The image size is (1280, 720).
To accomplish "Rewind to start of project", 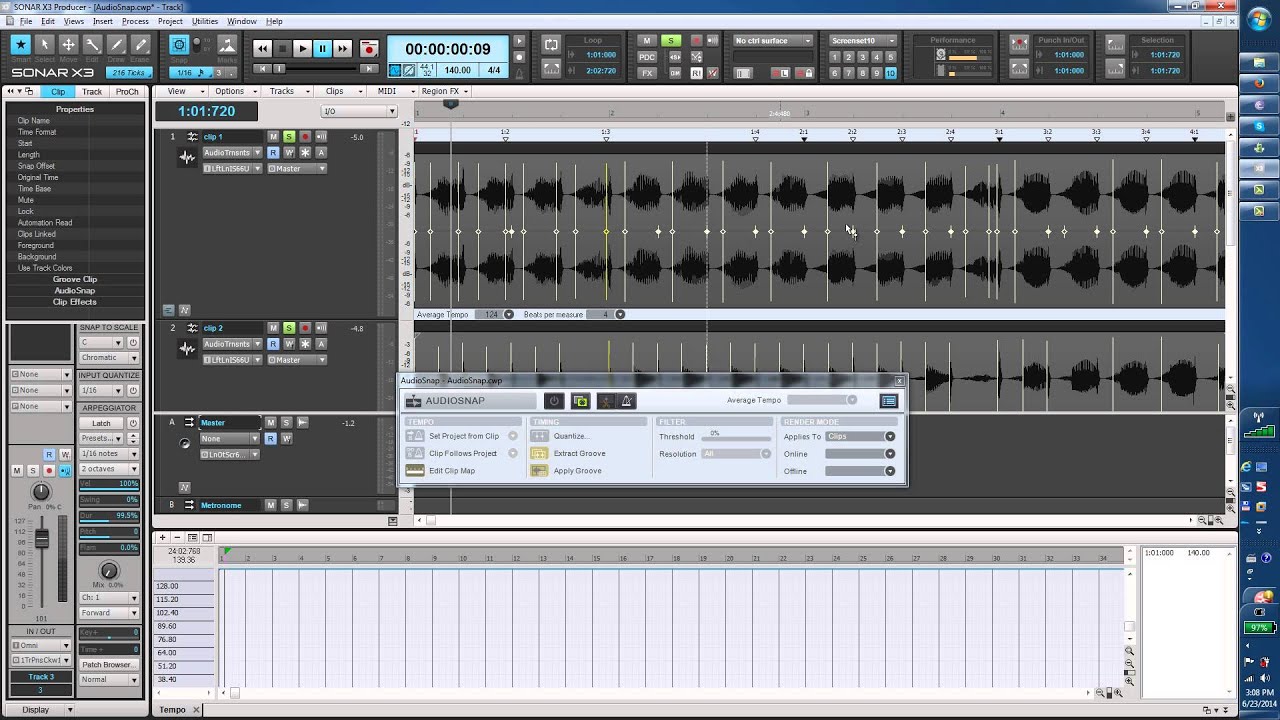I will click(x=262, y=48).
